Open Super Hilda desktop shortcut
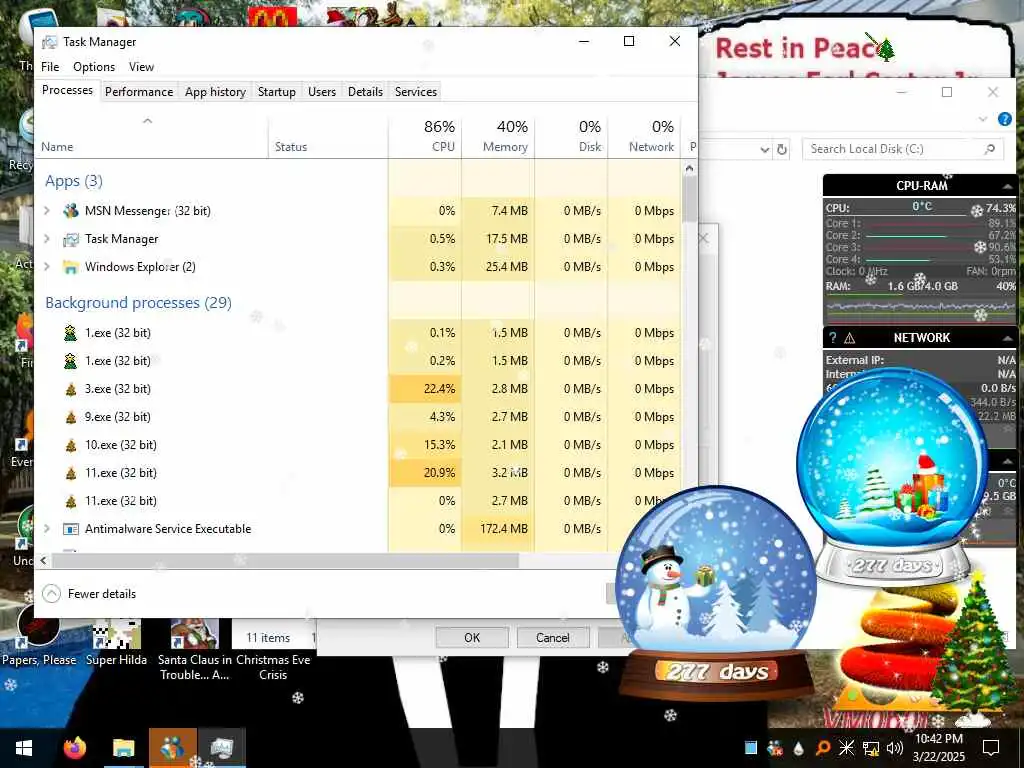Viewport: 1024px width, 768px height. click(116, 643)
